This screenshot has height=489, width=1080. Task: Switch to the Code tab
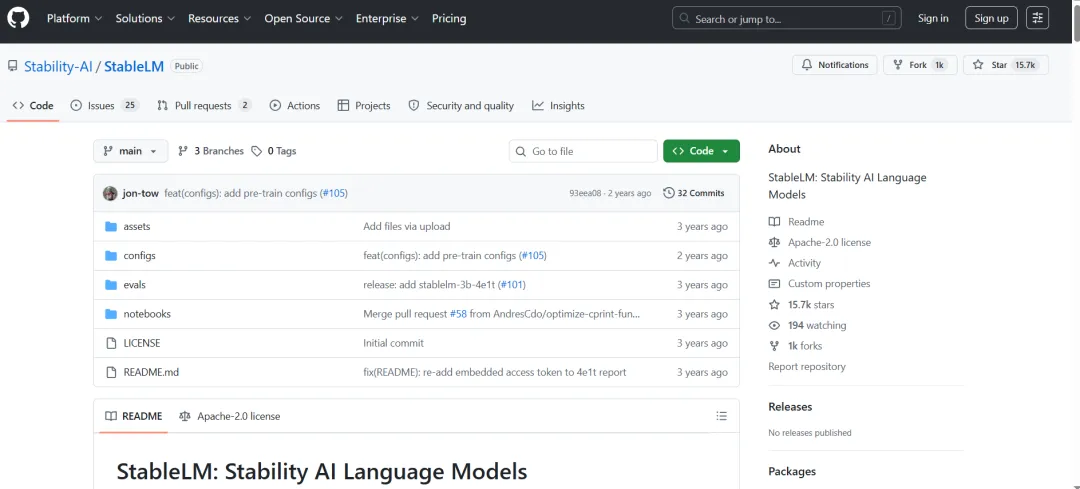[x=33, y=105]
